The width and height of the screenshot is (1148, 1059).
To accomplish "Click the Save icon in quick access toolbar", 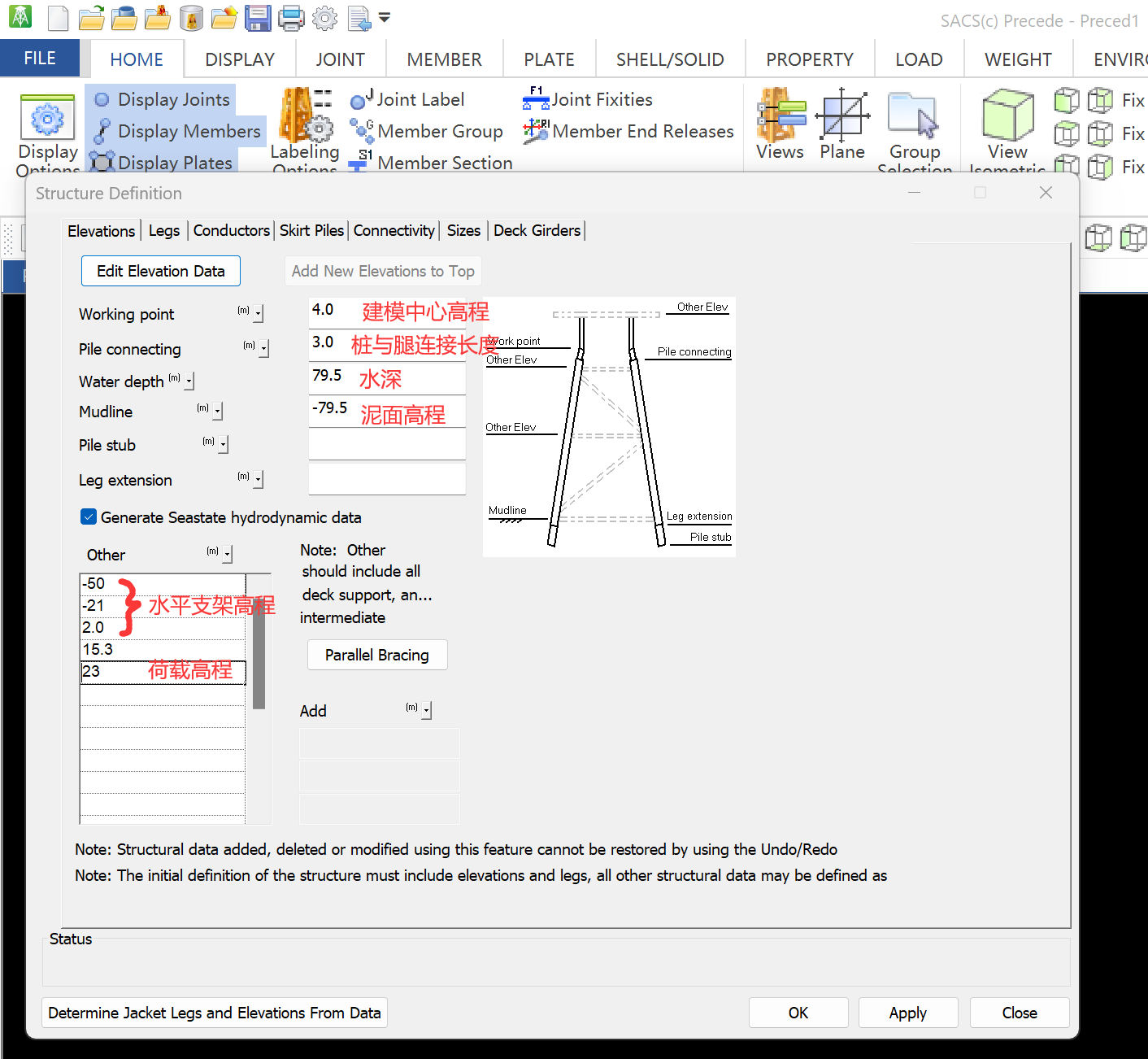I will 258,18.
